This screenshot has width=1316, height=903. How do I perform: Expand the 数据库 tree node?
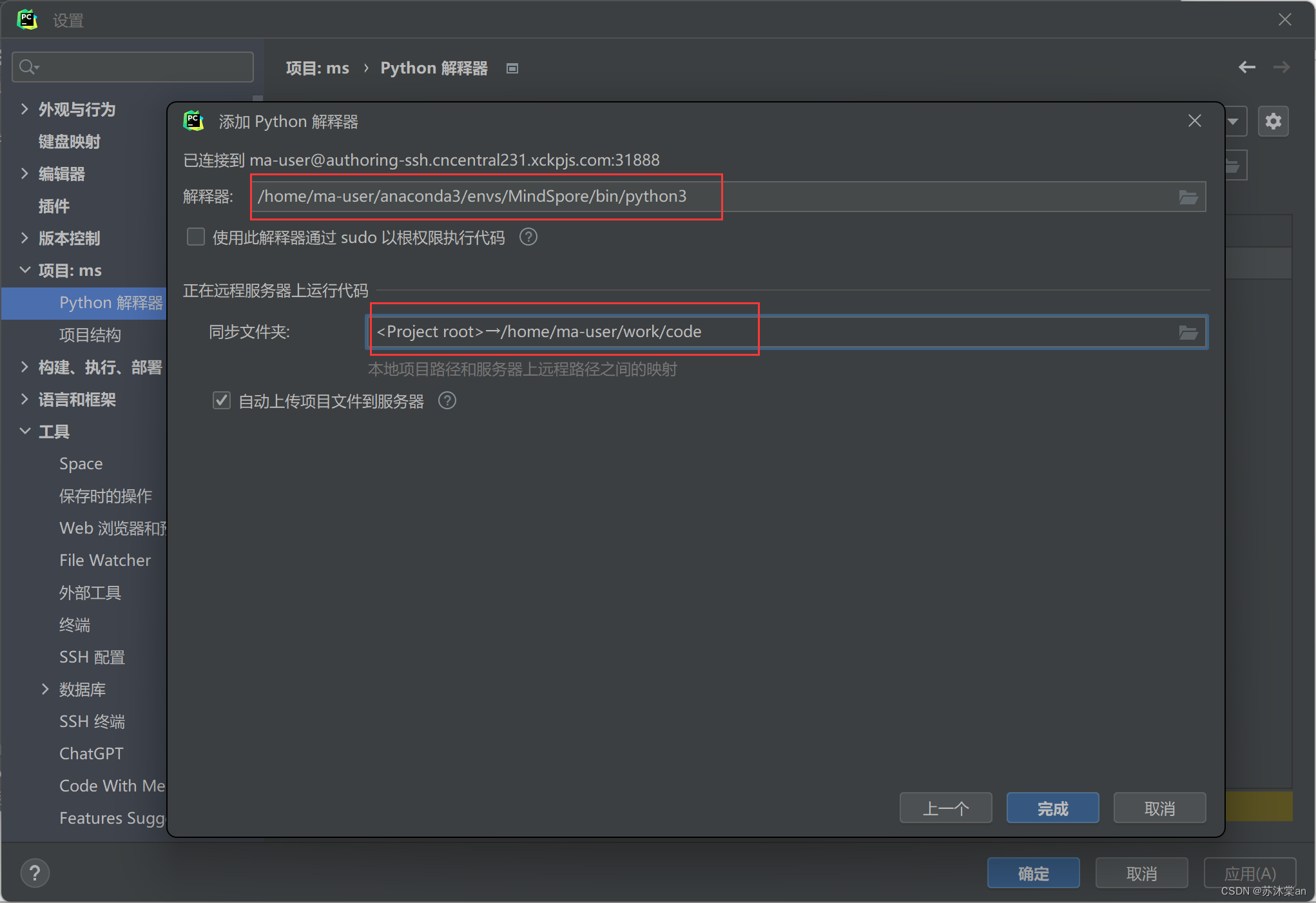click(x=45, y=689)
